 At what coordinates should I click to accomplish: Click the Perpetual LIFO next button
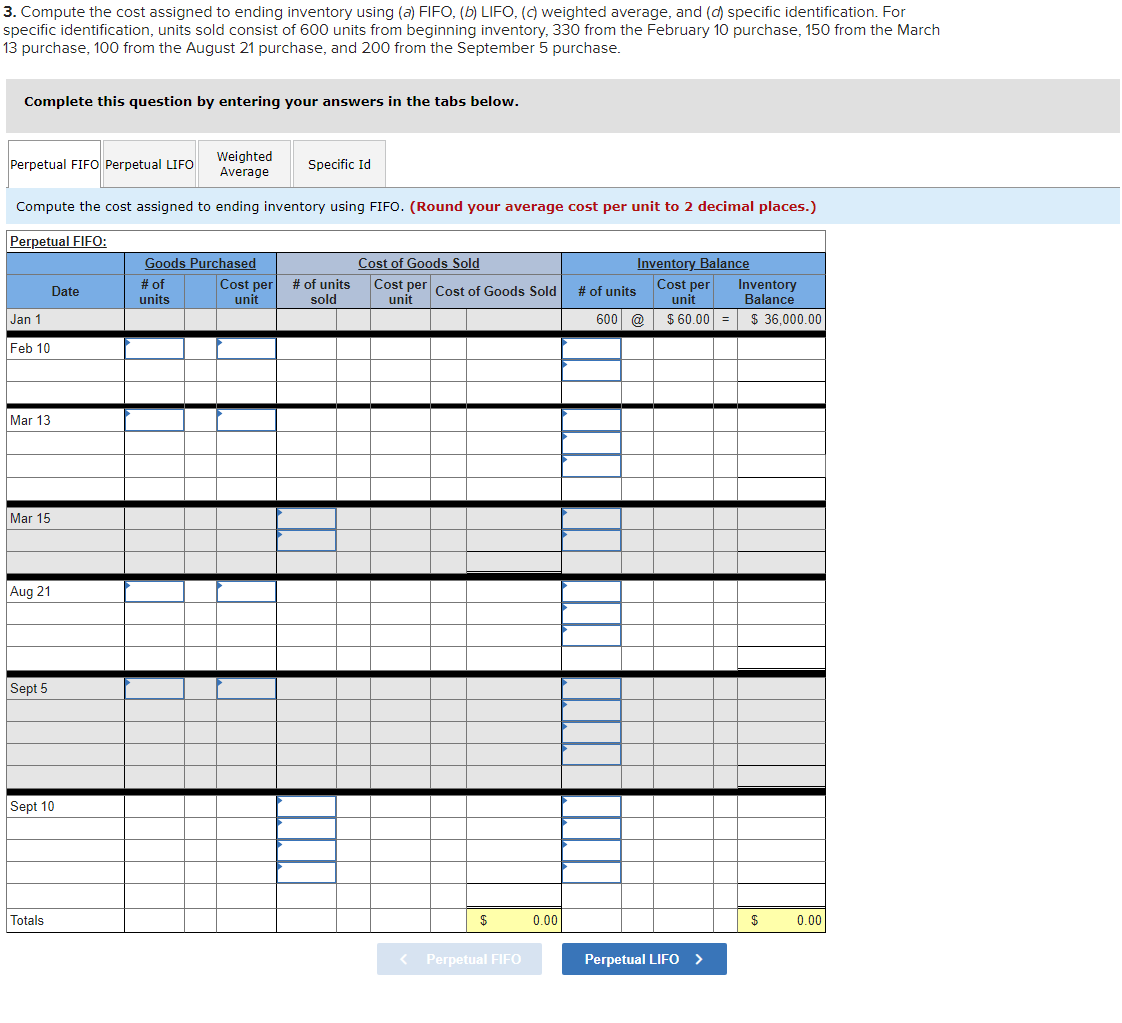[644, 959]
